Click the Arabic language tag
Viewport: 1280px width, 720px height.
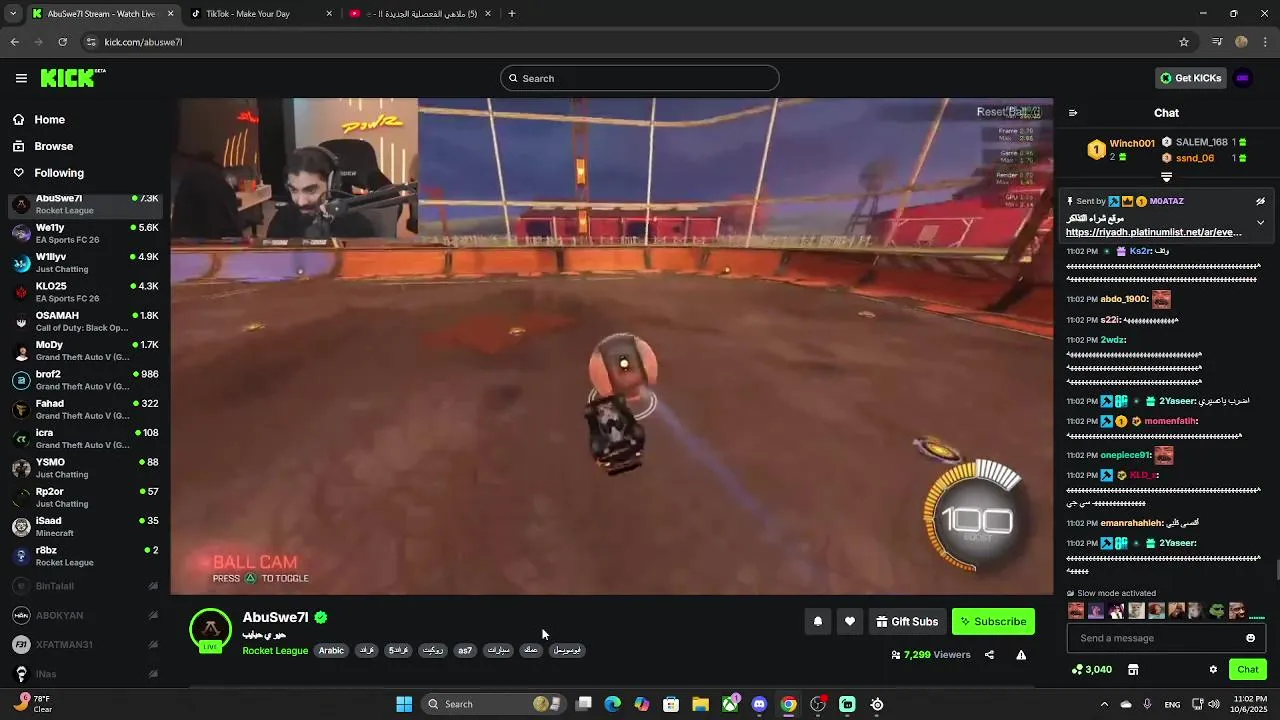[331, 650]
